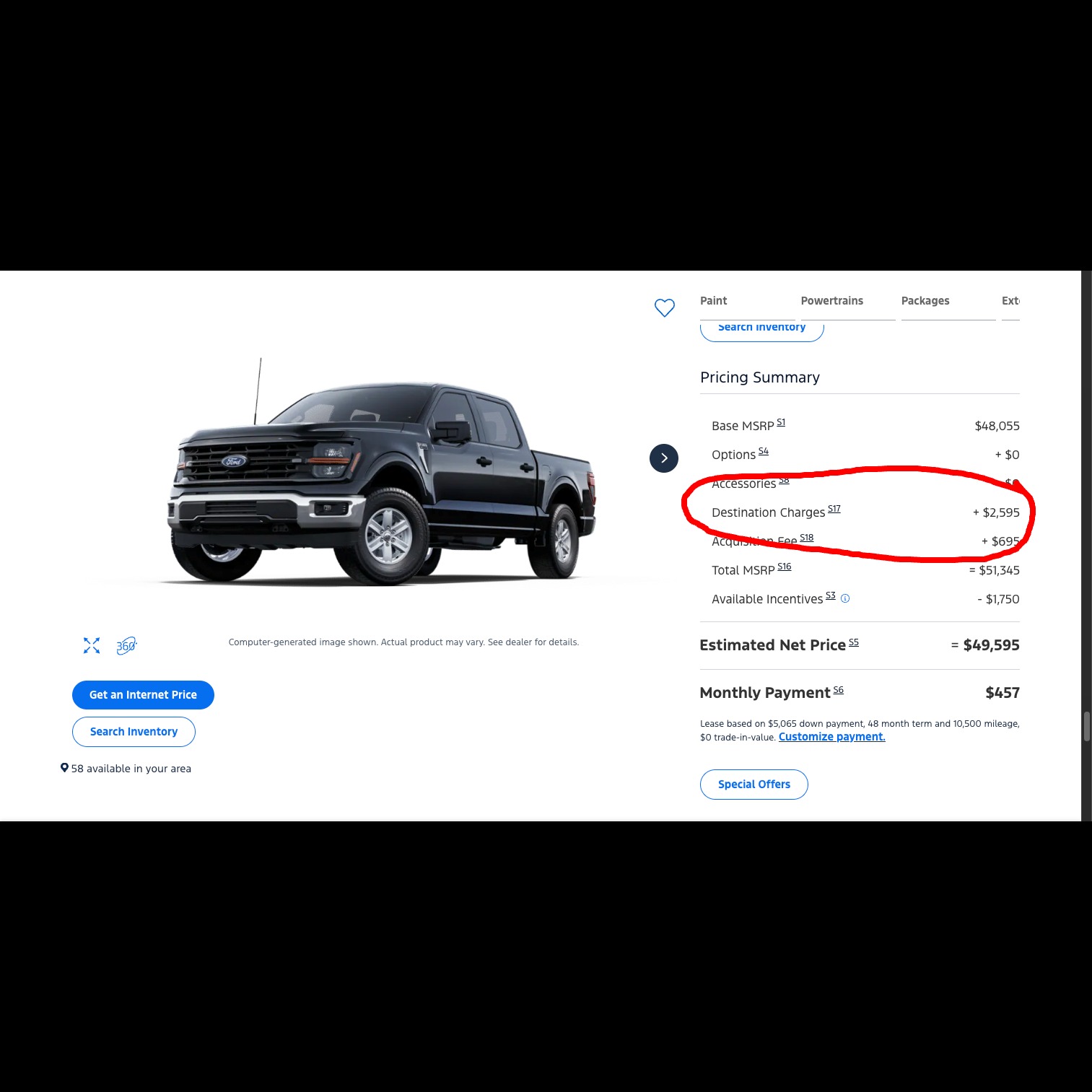Open Destination Charges footnote S17
Screen dimensions: 1092x1092
pyautogui.click(x=834, y=509)
